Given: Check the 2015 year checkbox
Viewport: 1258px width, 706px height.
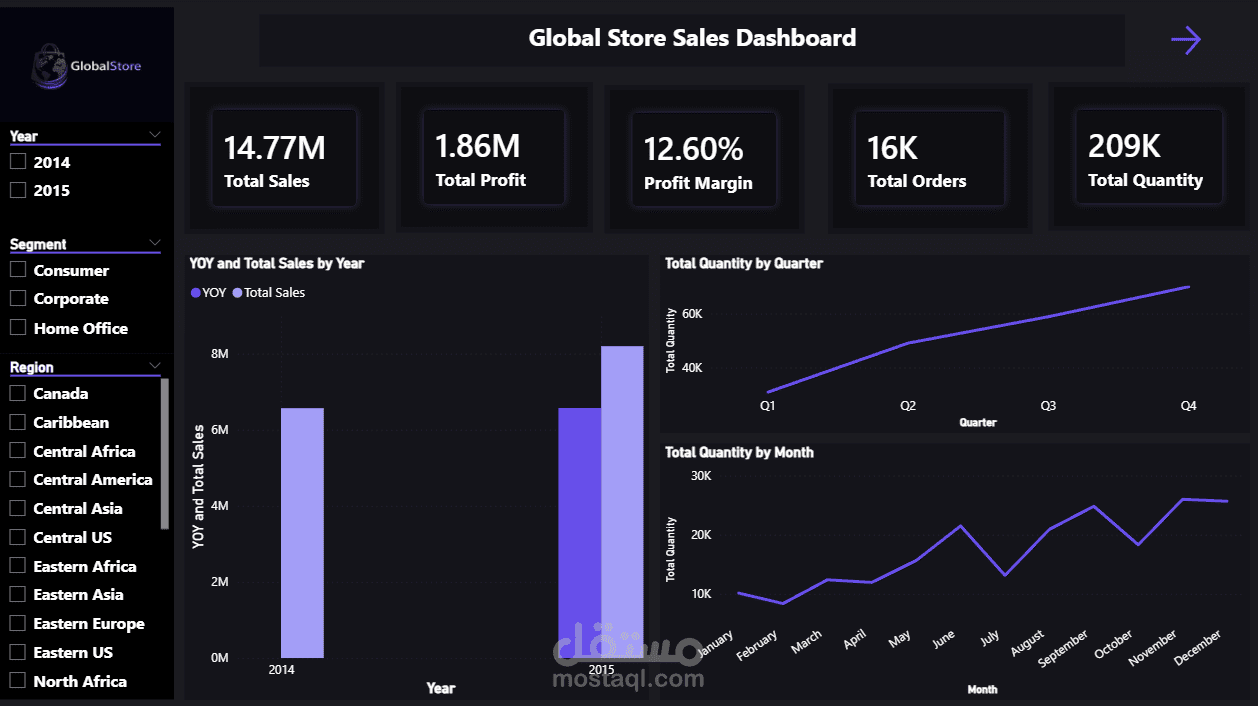Looking at the screenshot, I should [x=18, y=189].
